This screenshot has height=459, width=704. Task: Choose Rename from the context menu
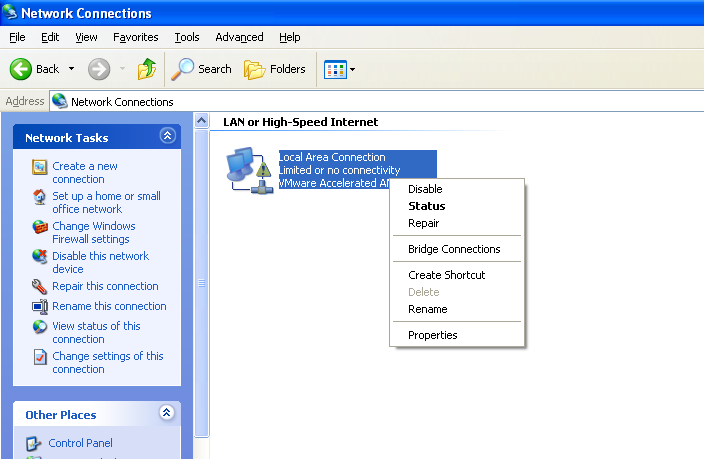pyautogui.click(x=457, y=309)
